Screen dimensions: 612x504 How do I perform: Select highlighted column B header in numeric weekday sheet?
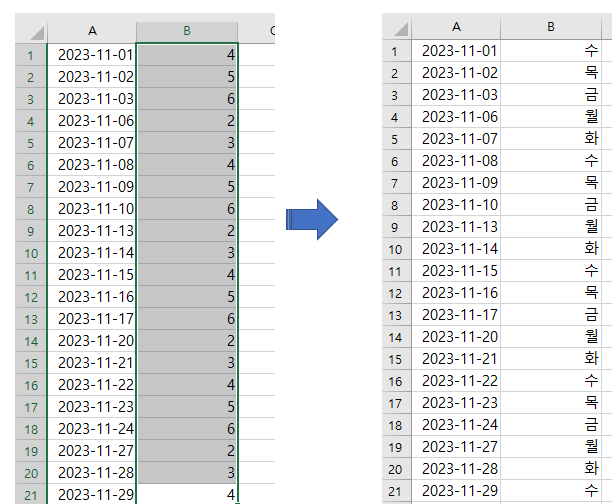187,32
